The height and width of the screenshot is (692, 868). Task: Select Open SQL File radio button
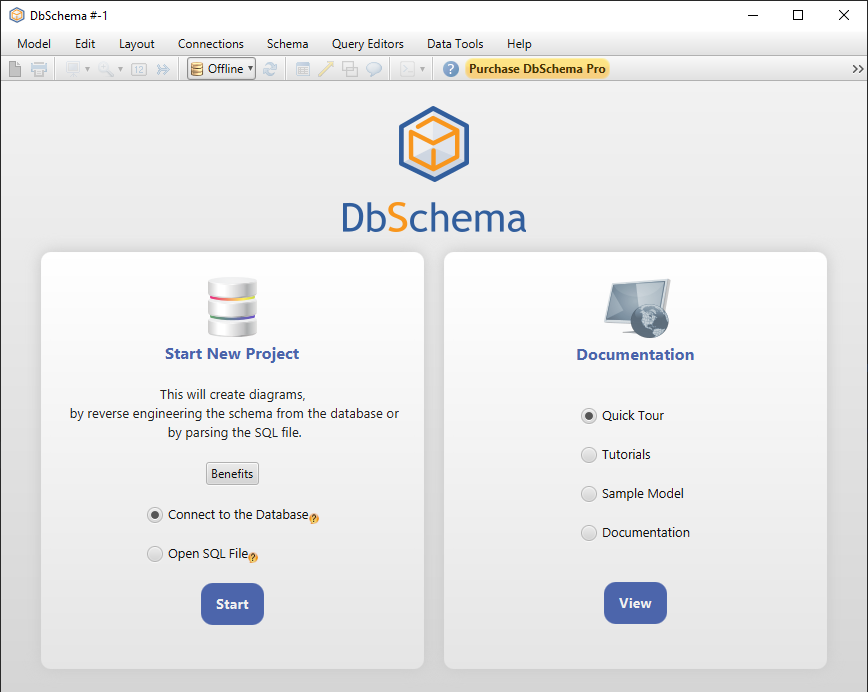coord(155,554)
